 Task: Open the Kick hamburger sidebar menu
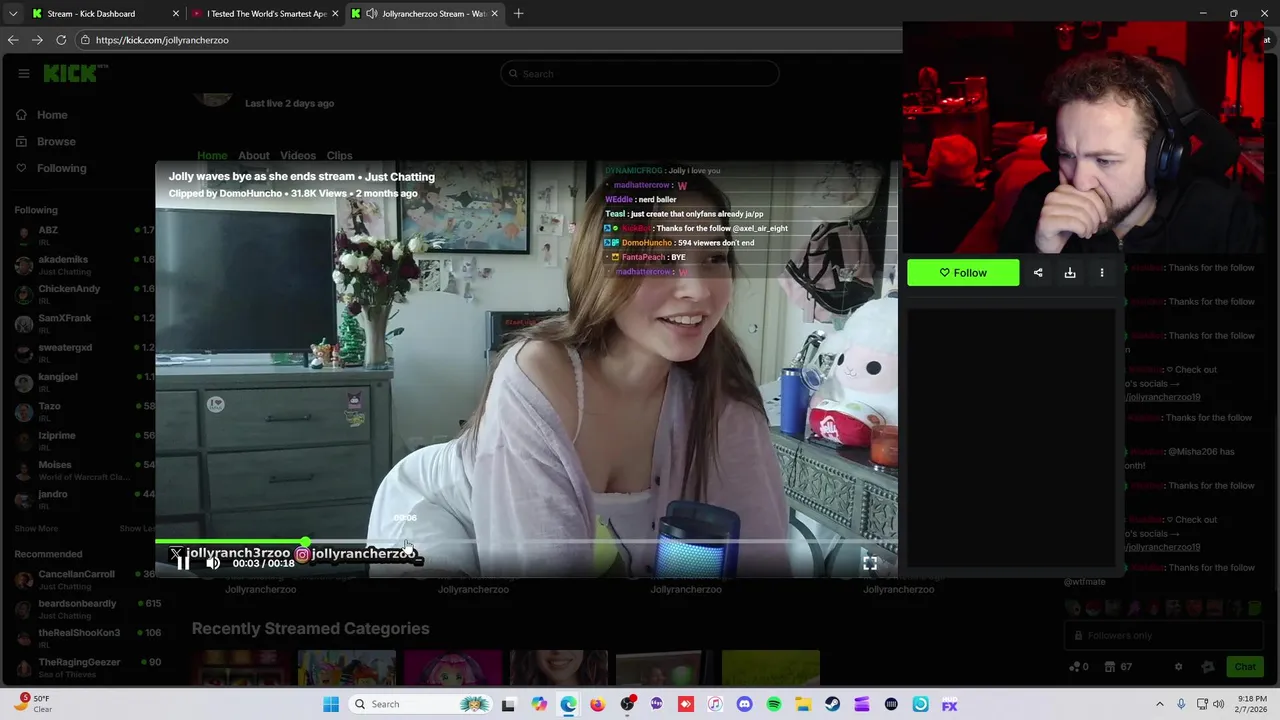23,73
